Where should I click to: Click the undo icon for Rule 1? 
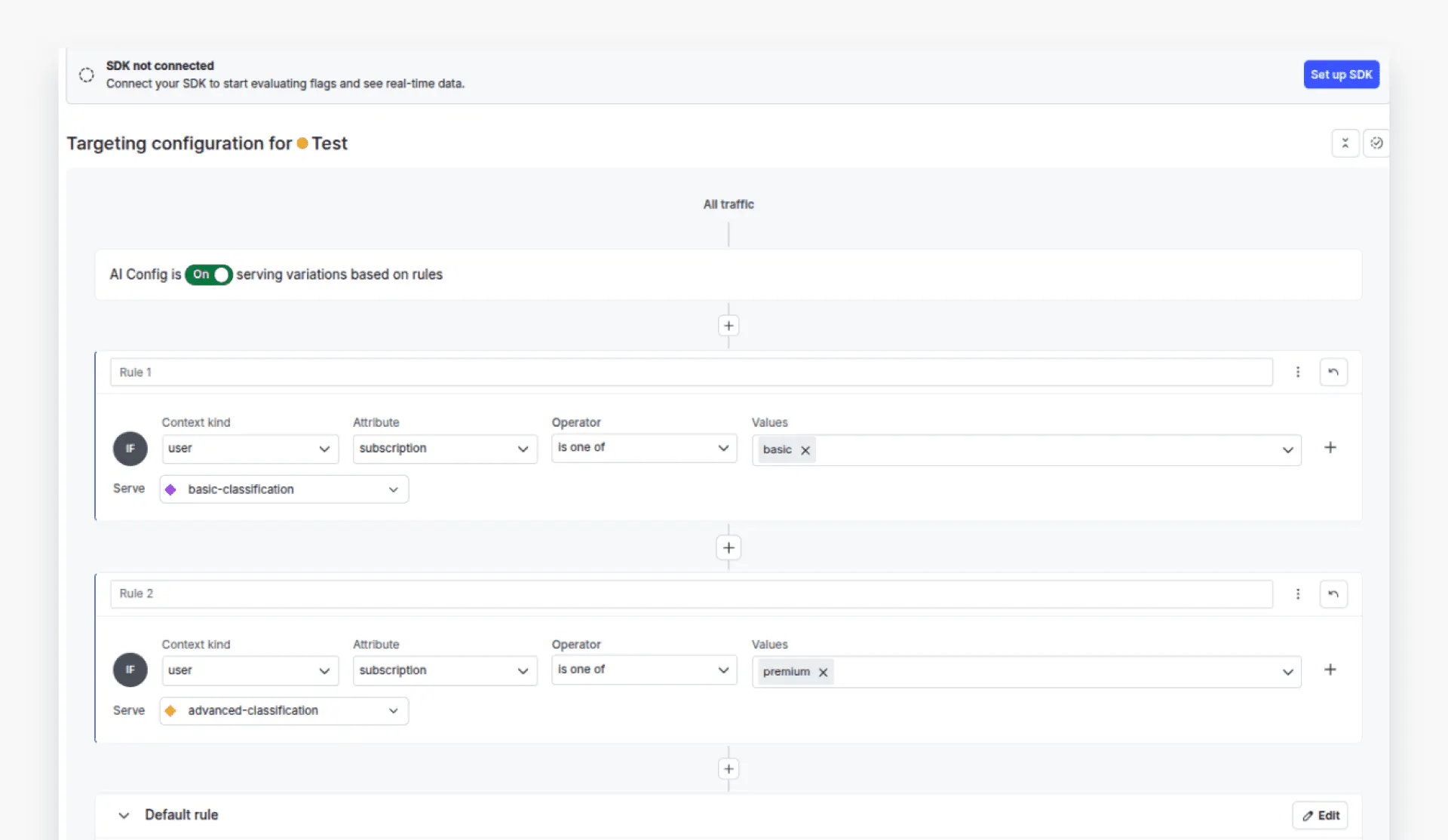coord(1333,372)
